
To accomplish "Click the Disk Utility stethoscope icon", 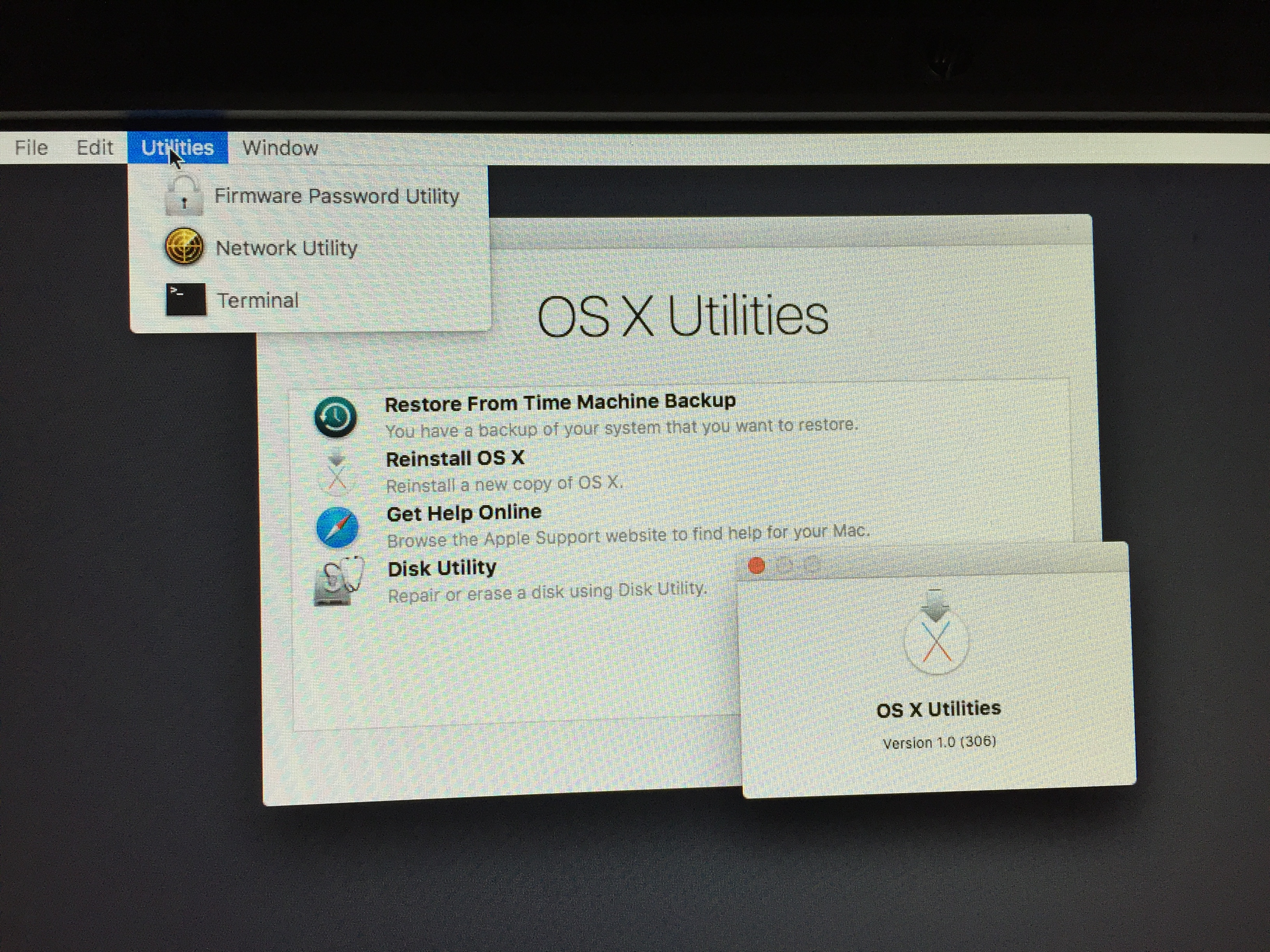I will [x=339, y=581].
